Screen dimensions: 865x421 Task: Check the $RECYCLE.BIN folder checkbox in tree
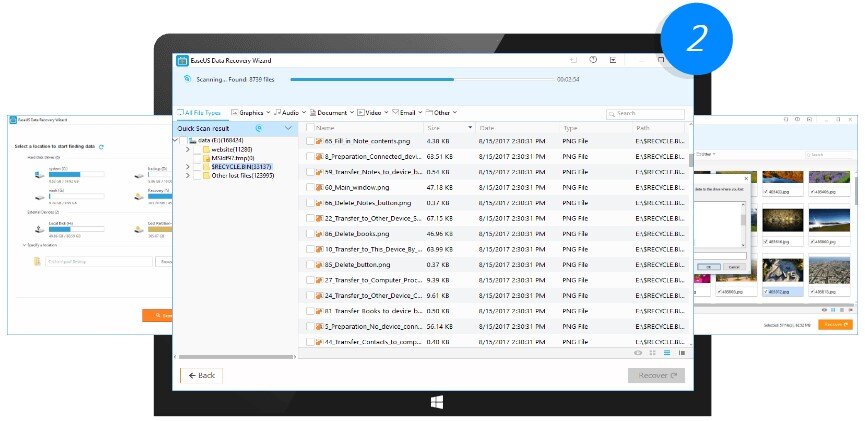(x=197, y=167)
